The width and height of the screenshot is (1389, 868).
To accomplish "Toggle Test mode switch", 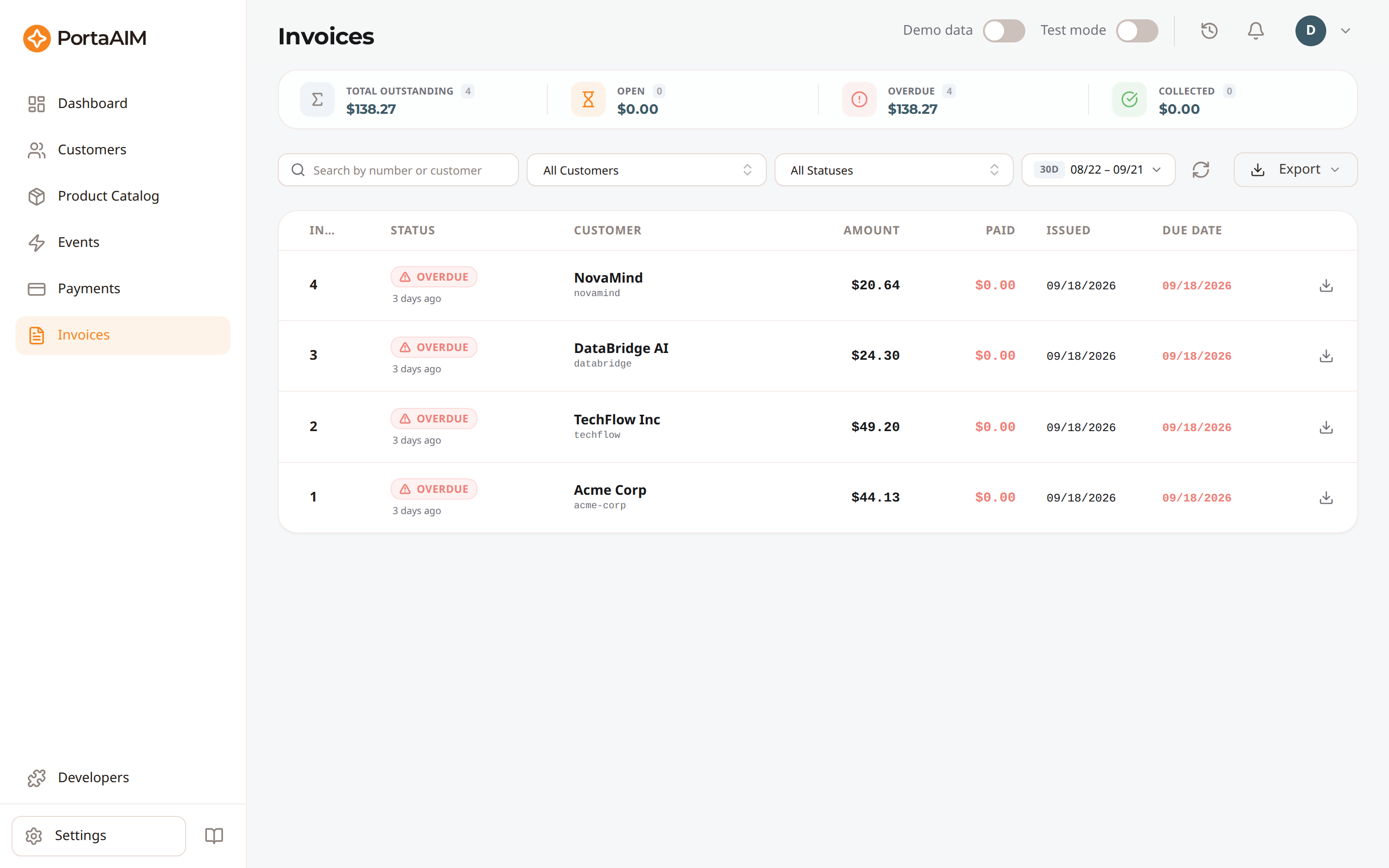I will [1137, 30].
